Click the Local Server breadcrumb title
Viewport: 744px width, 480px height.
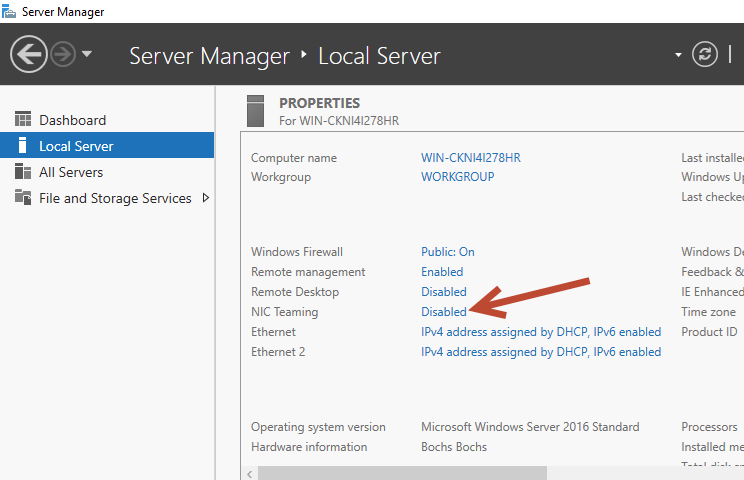point(379,56)
